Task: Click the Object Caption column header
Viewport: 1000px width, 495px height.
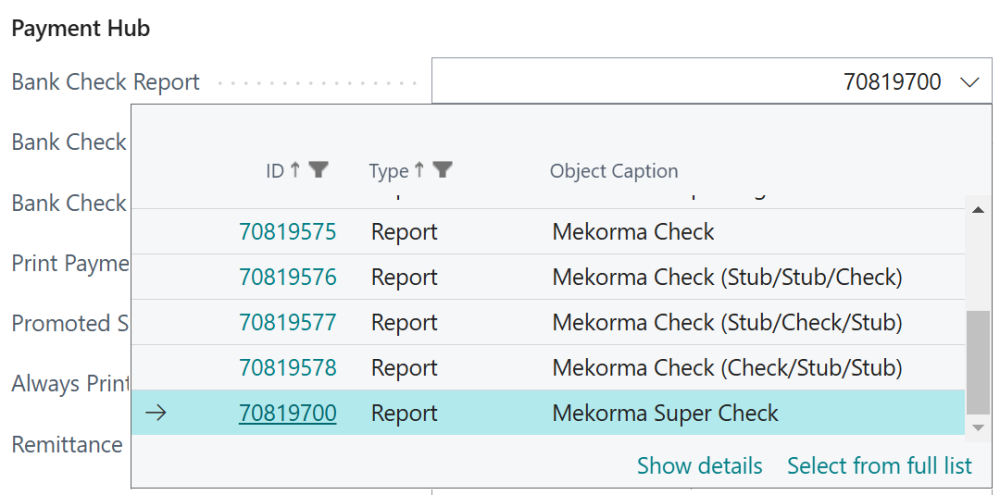Action: click(614, 171)
